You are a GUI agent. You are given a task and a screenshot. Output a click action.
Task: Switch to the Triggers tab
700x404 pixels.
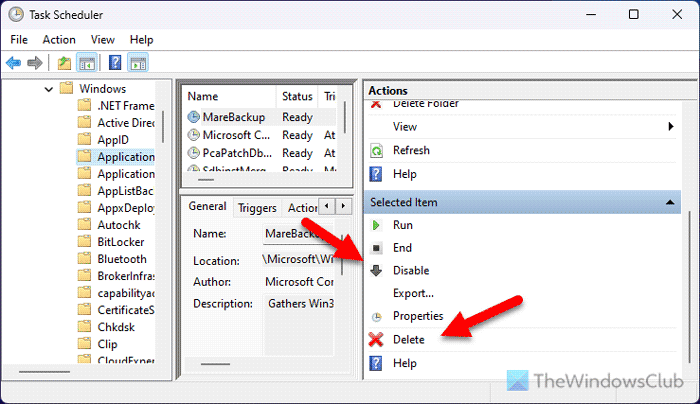pyautogui.click(x=257, y=208)
